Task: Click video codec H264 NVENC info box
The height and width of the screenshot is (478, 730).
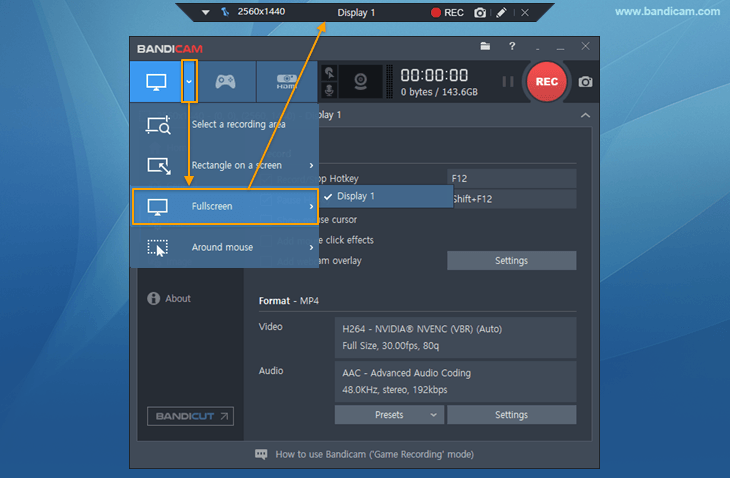Action: (x=455, y=337)
